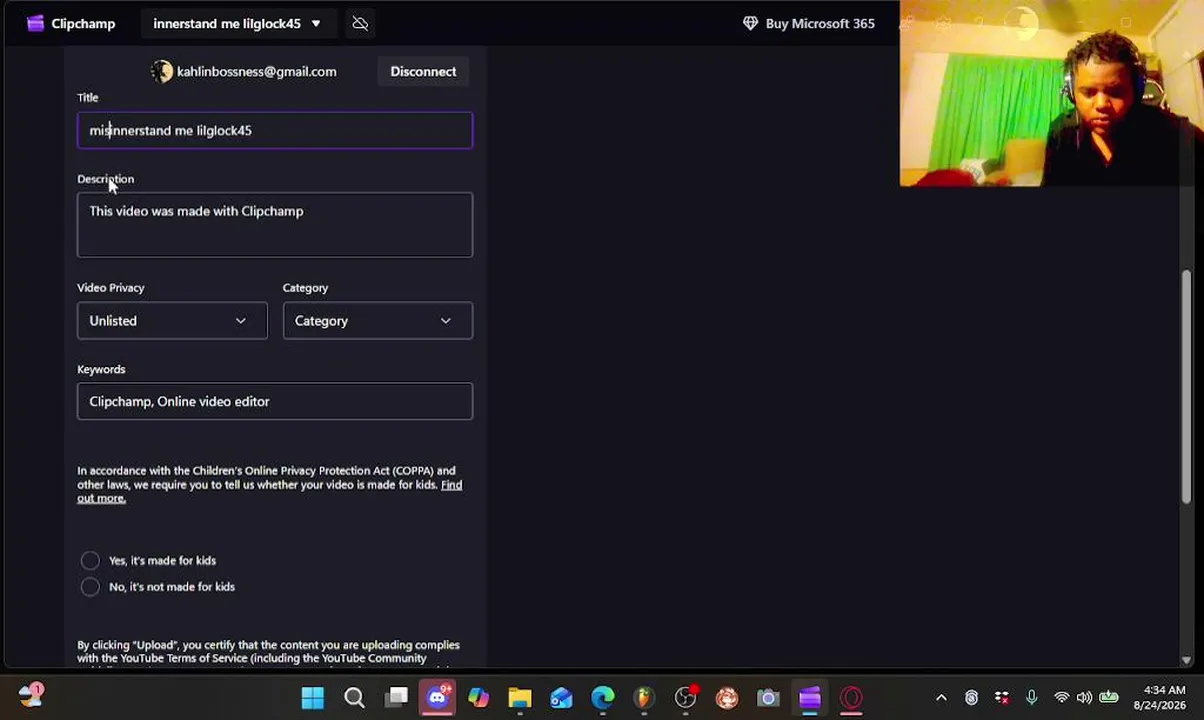Click the YouTube account avatar icon
1204x720 pixels.
[x=162, y=71]
